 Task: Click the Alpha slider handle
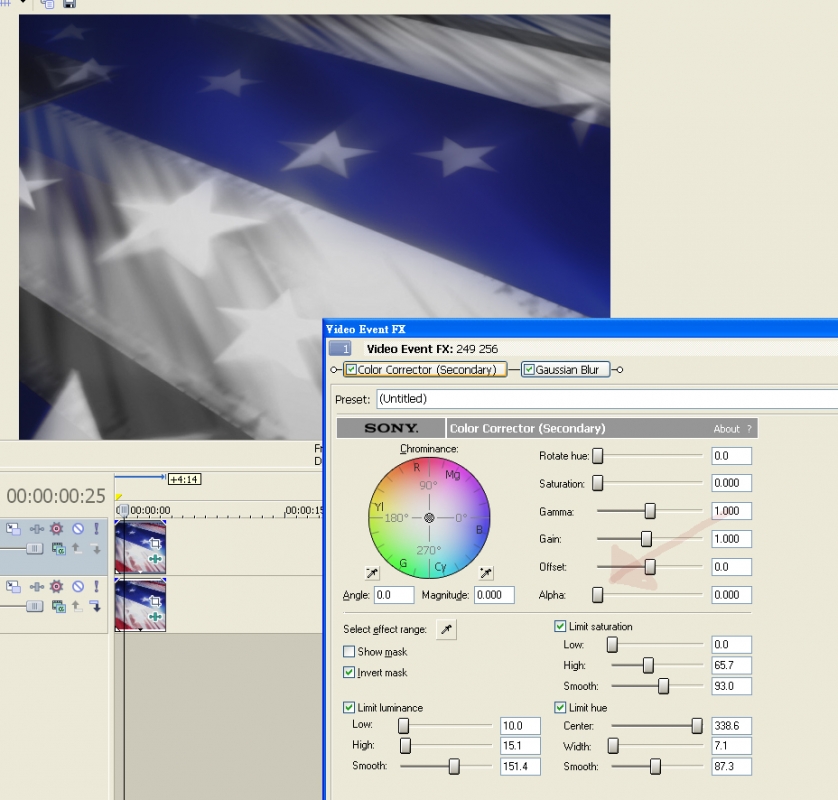click(598, 595)
